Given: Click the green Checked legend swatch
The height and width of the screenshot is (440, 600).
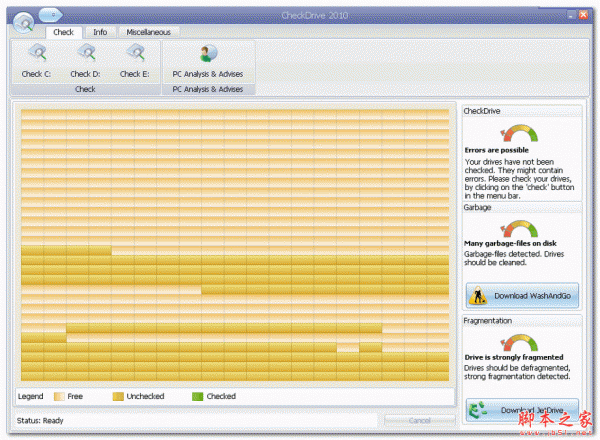Looking at the screenshot, I should click(x=197, y=397).
